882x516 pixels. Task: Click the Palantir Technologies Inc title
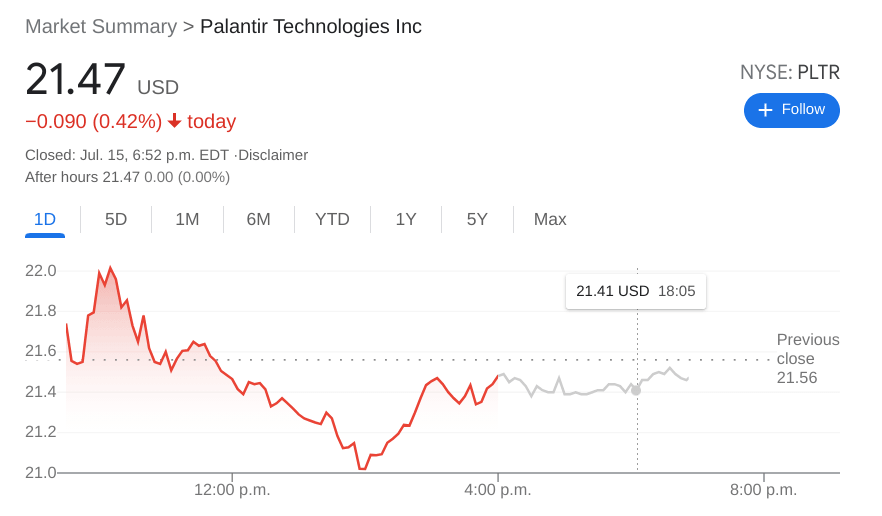tap(311, 27)
